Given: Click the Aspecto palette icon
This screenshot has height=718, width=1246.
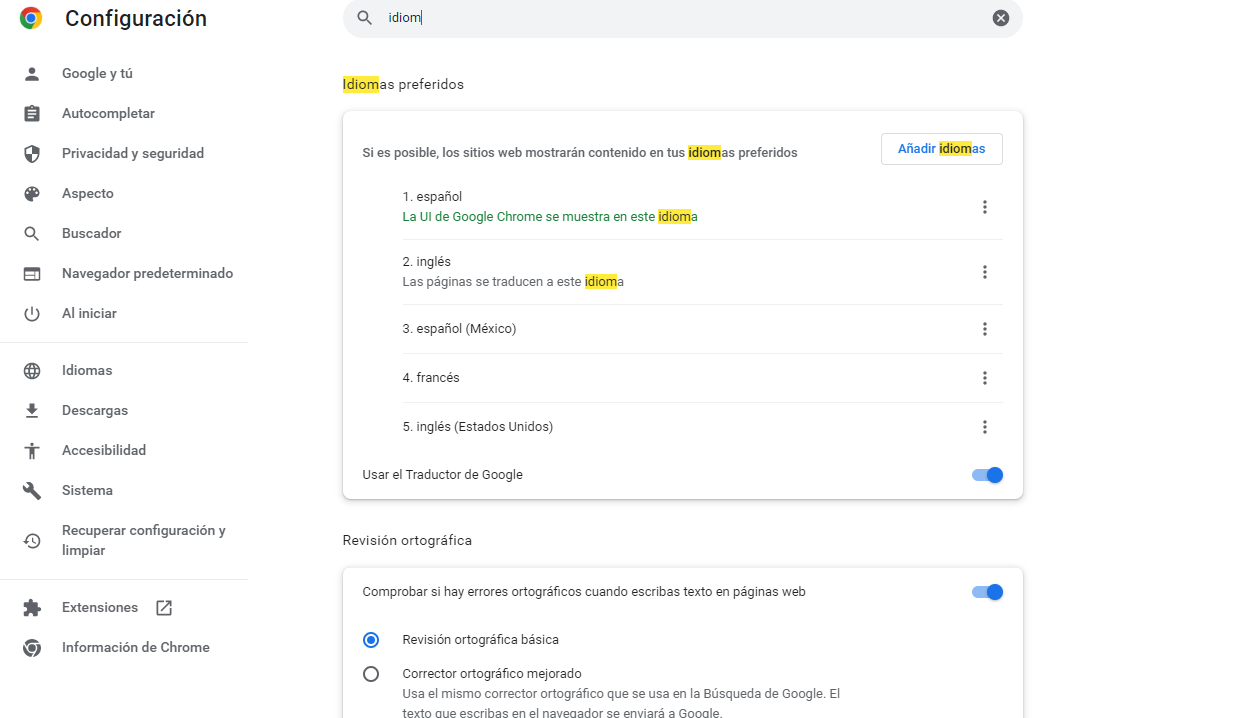Looking at the screenshot, I should [x=32, y=193].
